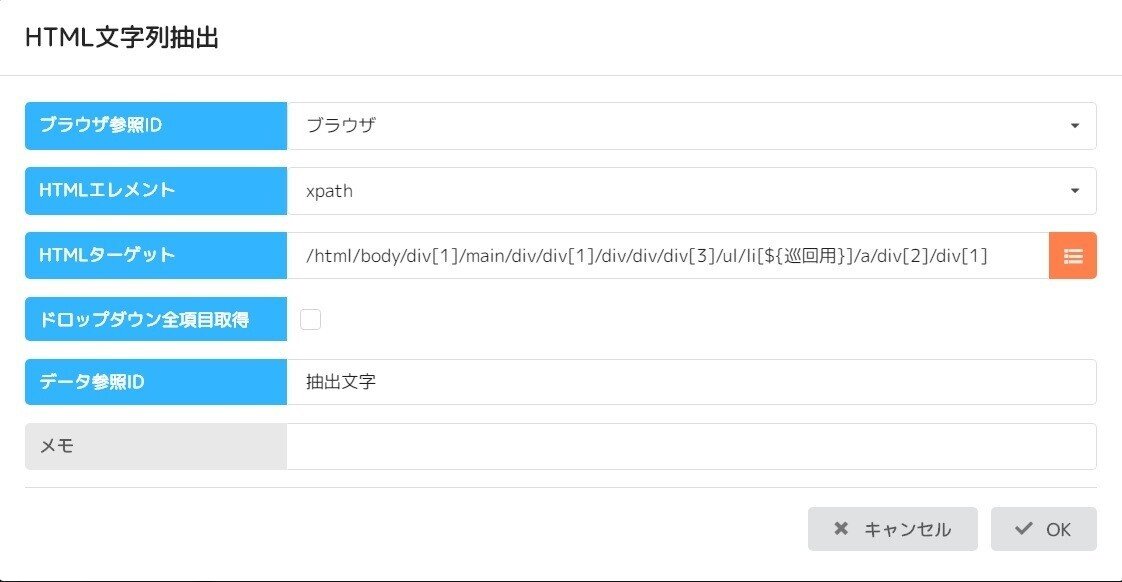Toggle the ドロップダウン全項目取得 checkbox
Viewport: 1122px width, 582px height.
click(x=311, y=319)
